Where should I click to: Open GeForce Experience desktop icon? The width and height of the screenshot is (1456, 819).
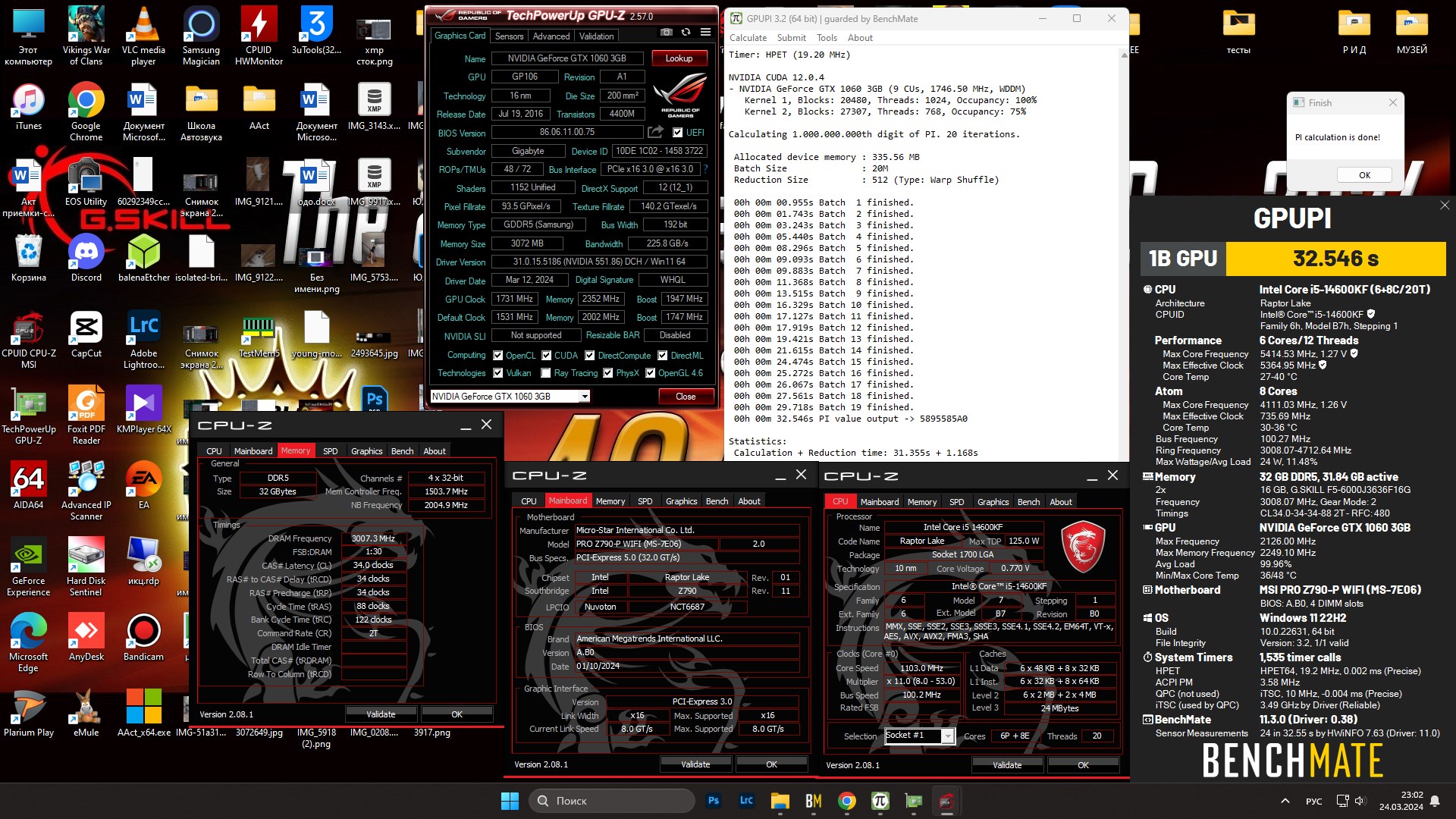(29, 566)
